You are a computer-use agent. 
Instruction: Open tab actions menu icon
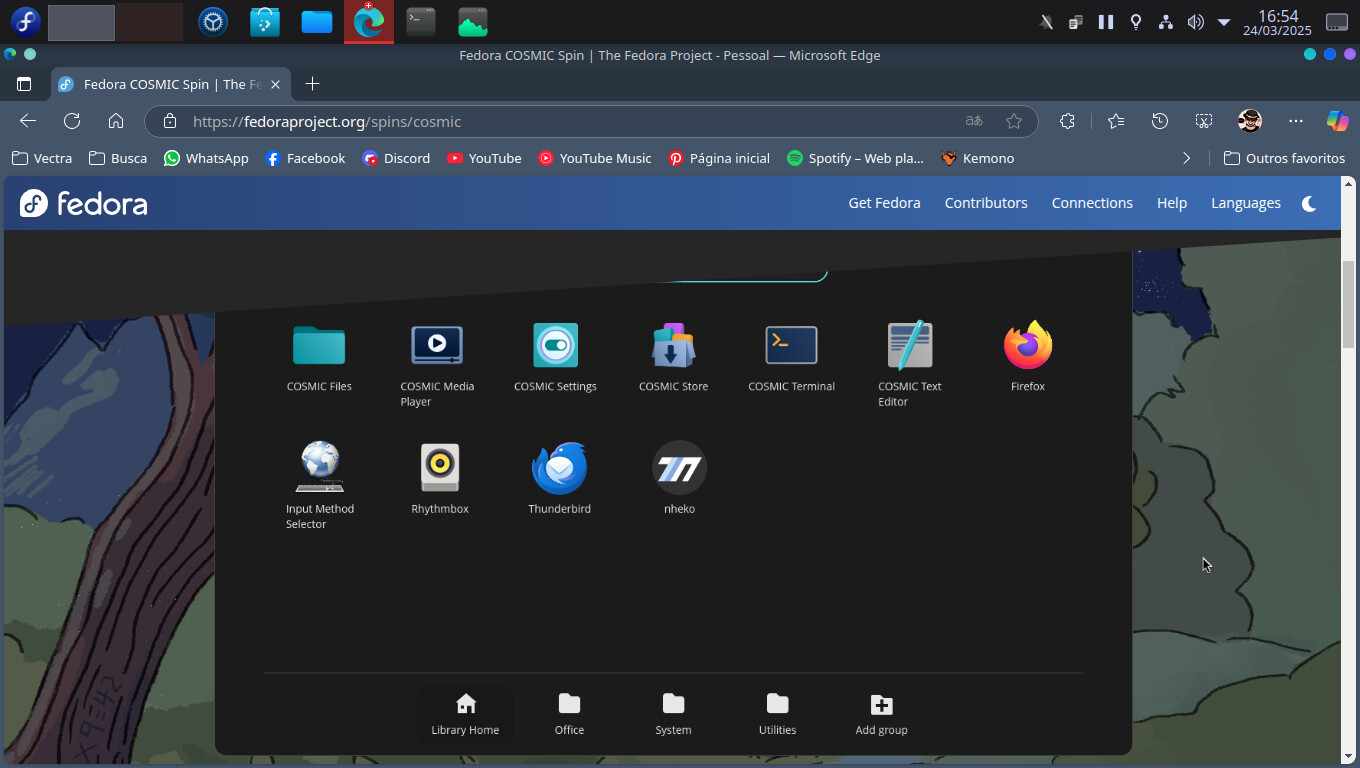[x=24, y=84]
